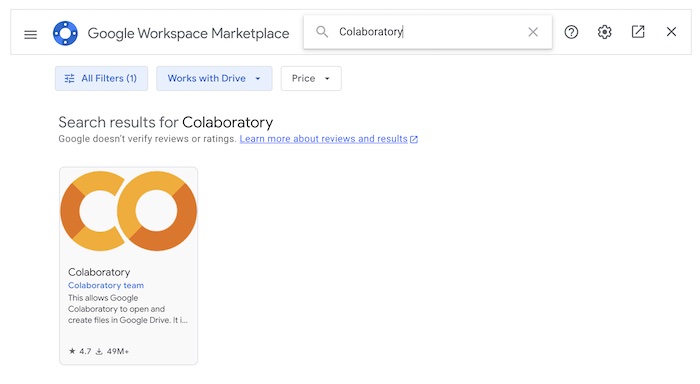Expand the Price filter dropdown
Screen dimensions: 700x384
tap(311, 79)
